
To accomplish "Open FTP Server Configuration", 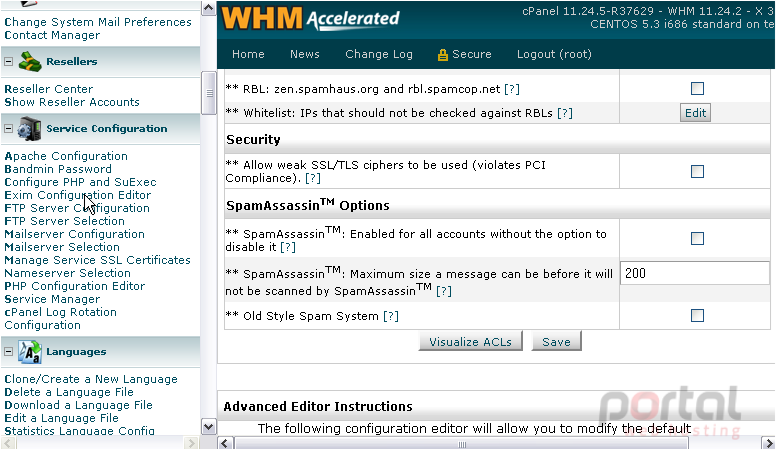I will (x=77, y=208).
